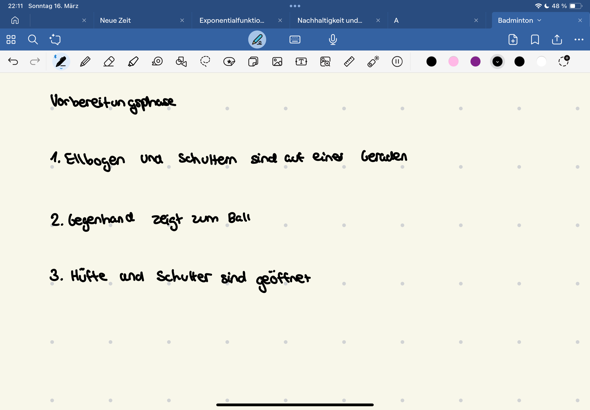This screenshot has height=410, width=590.
Task: Select the shapes tool
Action: [181, 62]
